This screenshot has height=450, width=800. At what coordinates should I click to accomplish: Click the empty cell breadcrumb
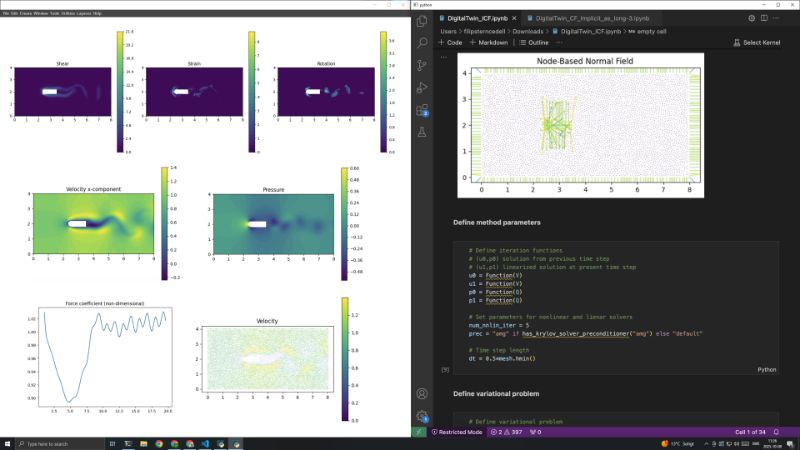pyautogui.click(x=647, y=32)
